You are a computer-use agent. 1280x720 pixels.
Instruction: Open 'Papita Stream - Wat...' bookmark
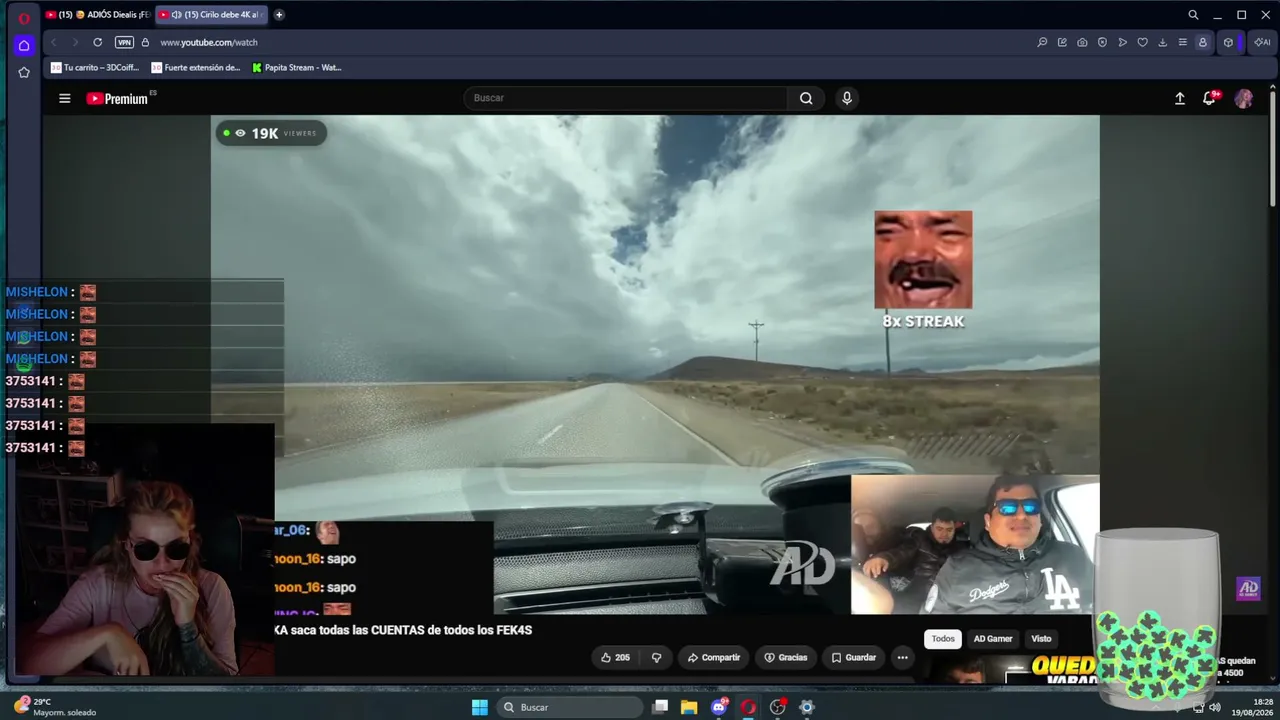[297, 68]
